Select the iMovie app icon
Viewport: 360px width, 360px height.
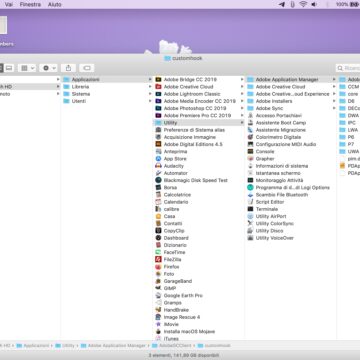158,324
